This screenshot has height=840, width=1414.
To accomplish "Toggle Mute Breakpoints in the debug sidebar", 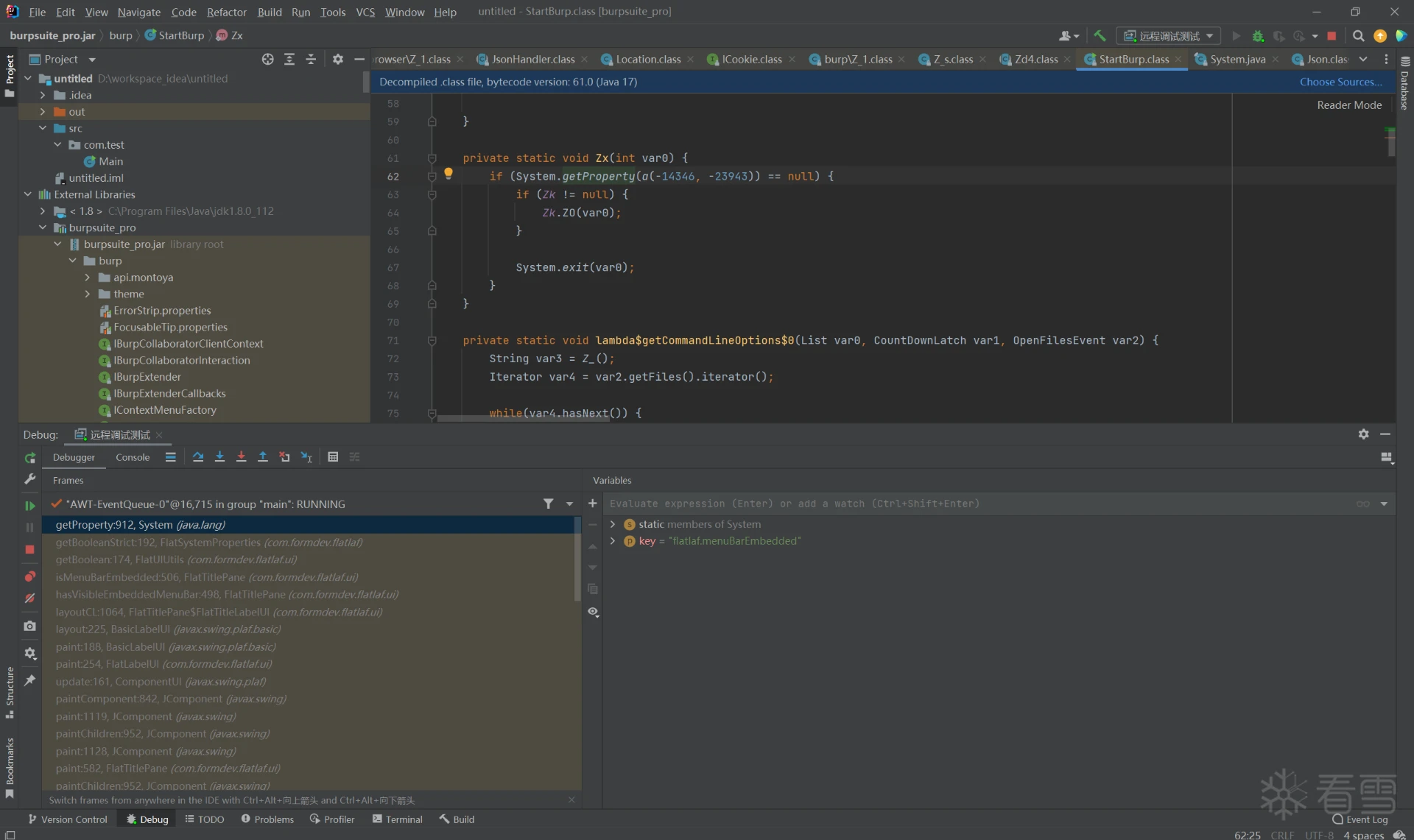I will [29, 599].
